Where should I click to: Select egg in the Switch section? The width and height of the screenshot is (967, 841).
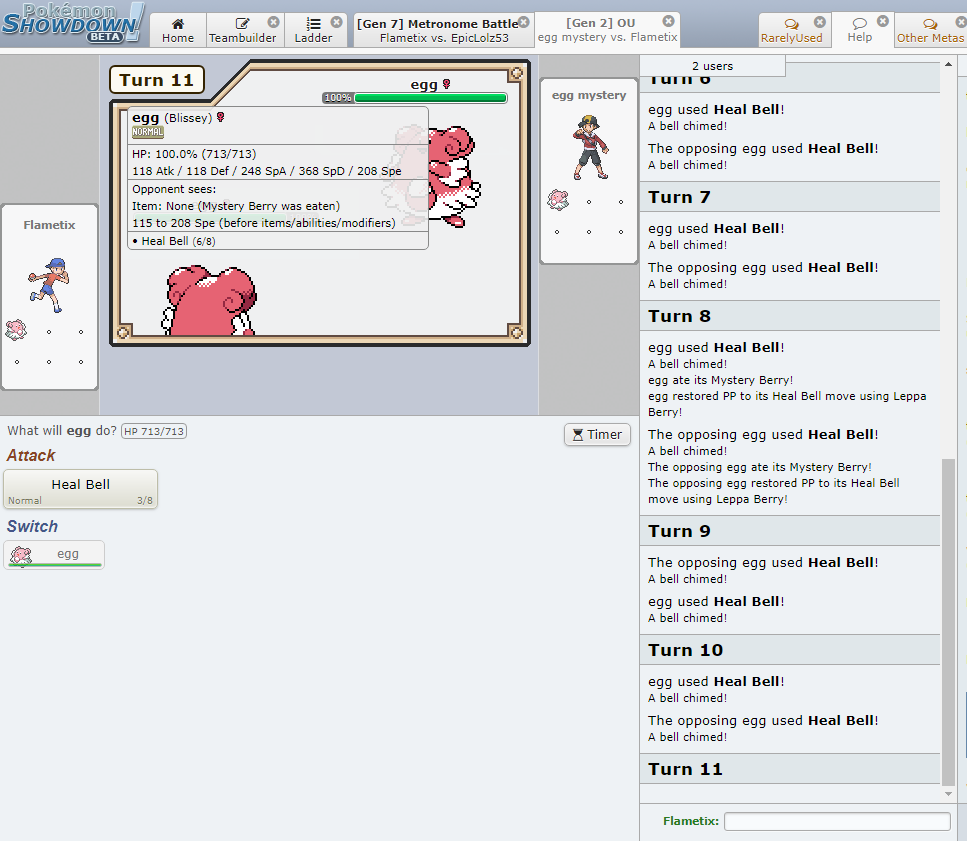click(x=54, y=555)
